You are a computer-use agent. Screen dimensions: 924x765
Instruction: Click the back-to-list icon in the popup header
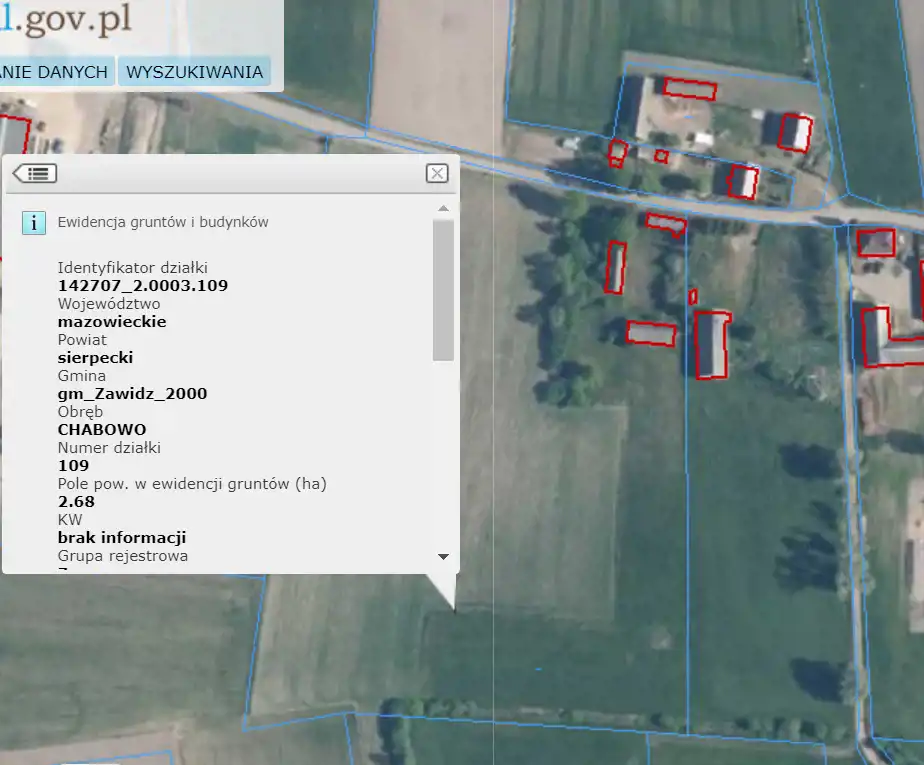point(35,174)
